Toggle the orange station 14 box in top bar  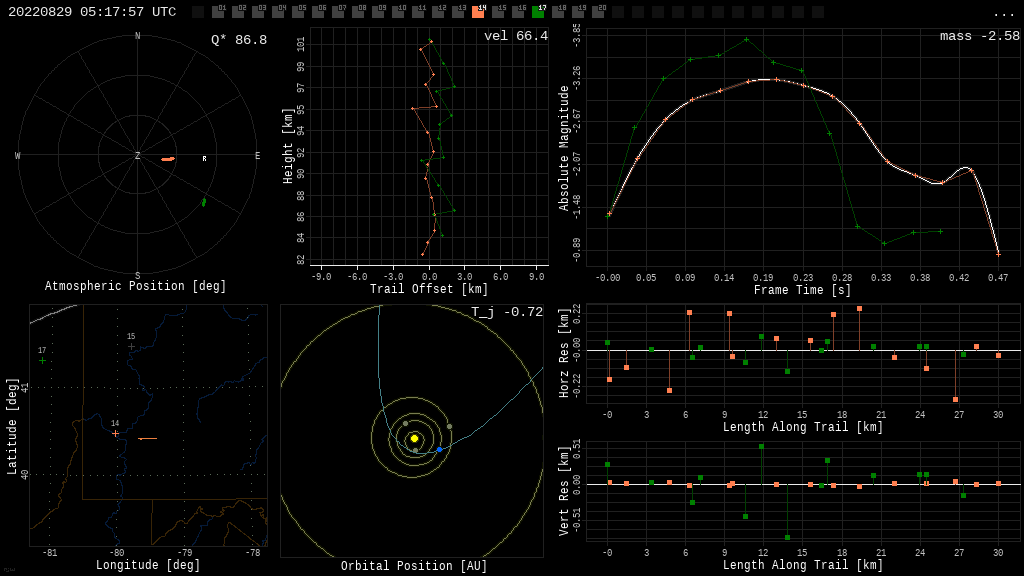click(478, 12)
